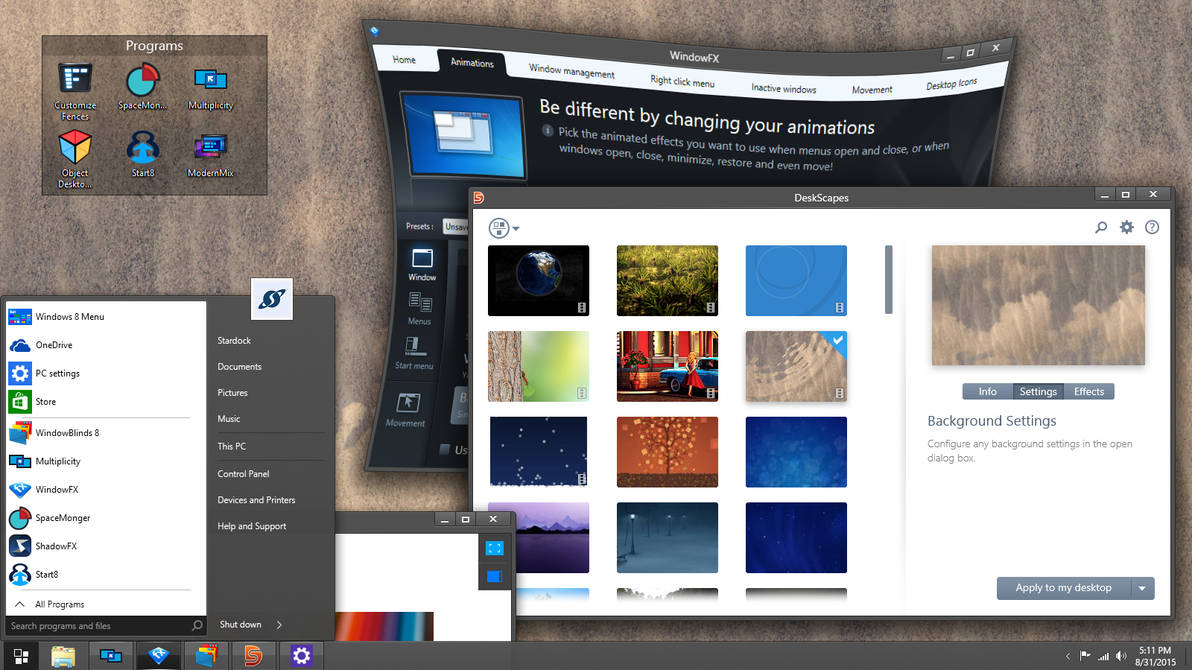The image size is (1192, 670).
Task: Show hidden tray icons chevron
Action: click(x=1067, y=656)
